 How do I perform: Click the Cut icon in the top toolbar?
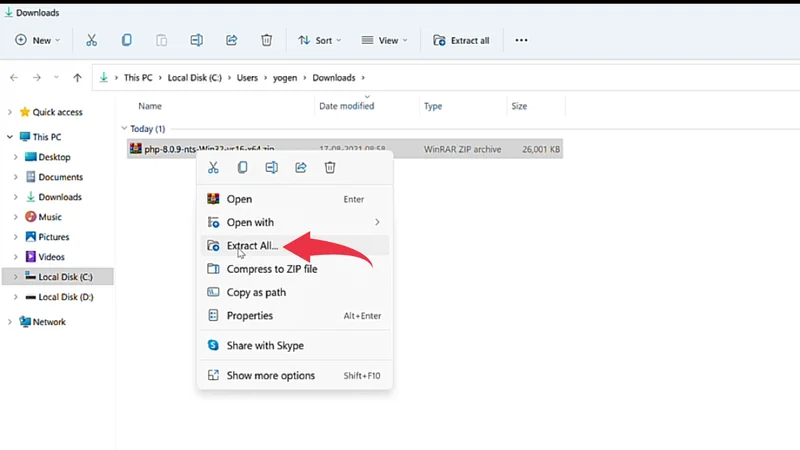pos(92,40)
